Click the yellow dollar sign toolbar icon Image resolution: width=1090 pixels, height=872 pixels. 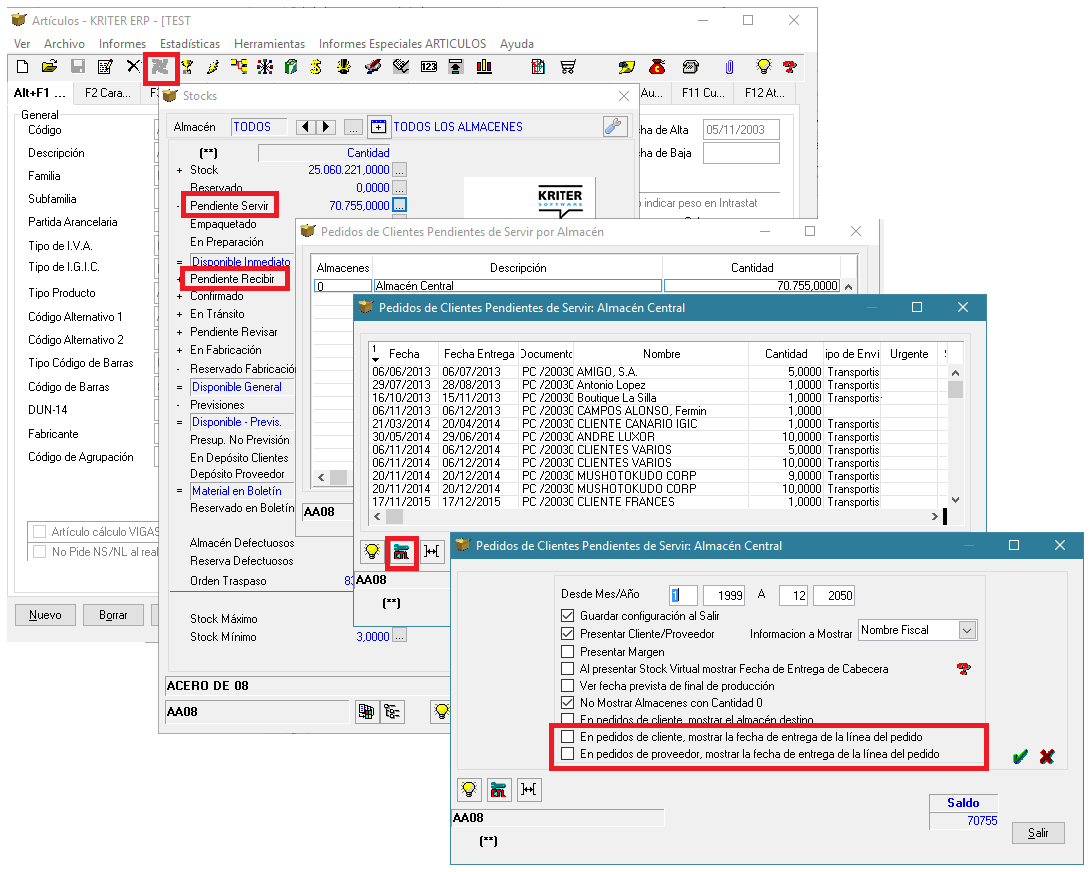pos(316,67)
